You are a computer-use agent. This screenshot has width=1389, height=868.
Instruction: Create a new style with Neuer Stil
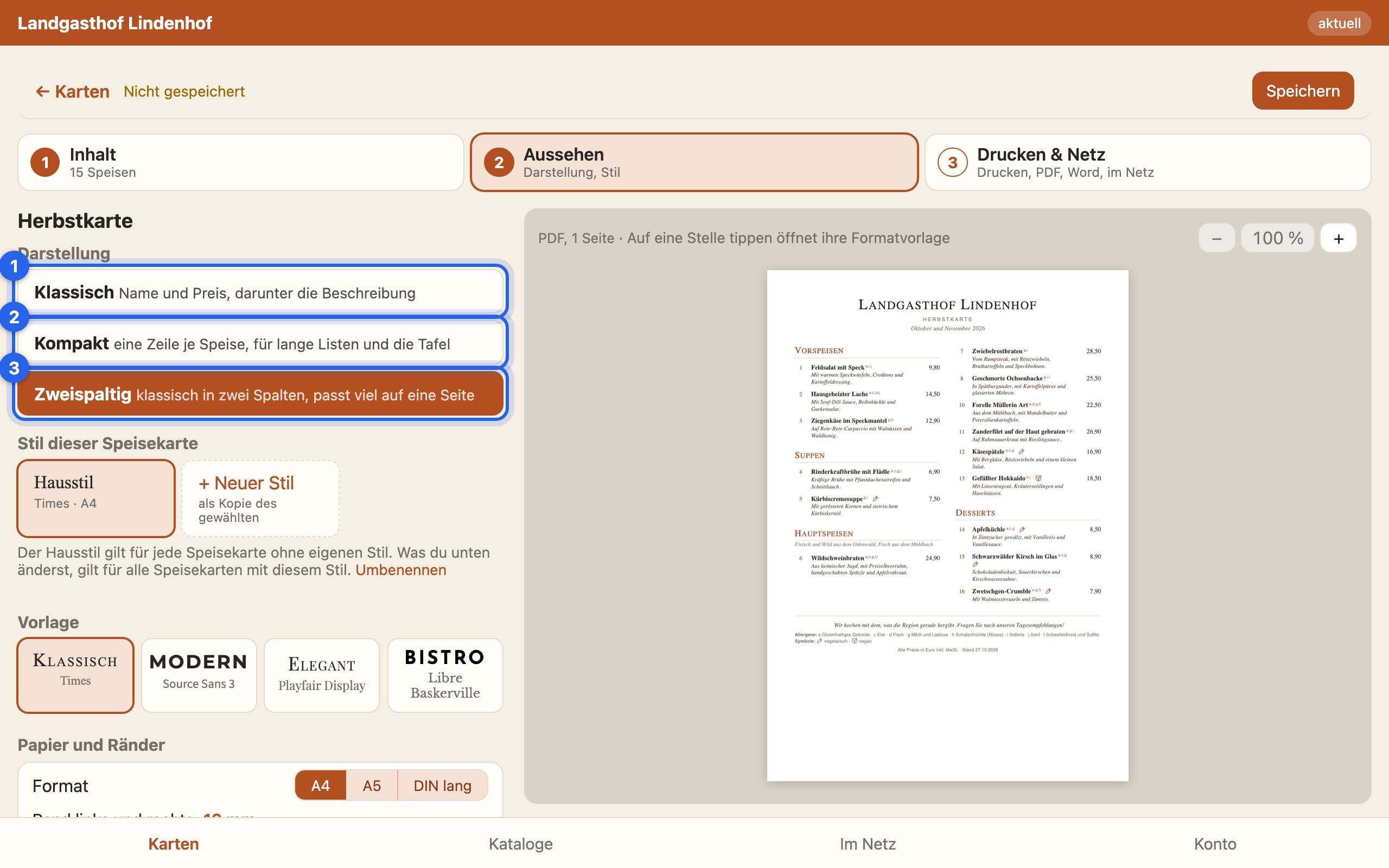[260, 499]
